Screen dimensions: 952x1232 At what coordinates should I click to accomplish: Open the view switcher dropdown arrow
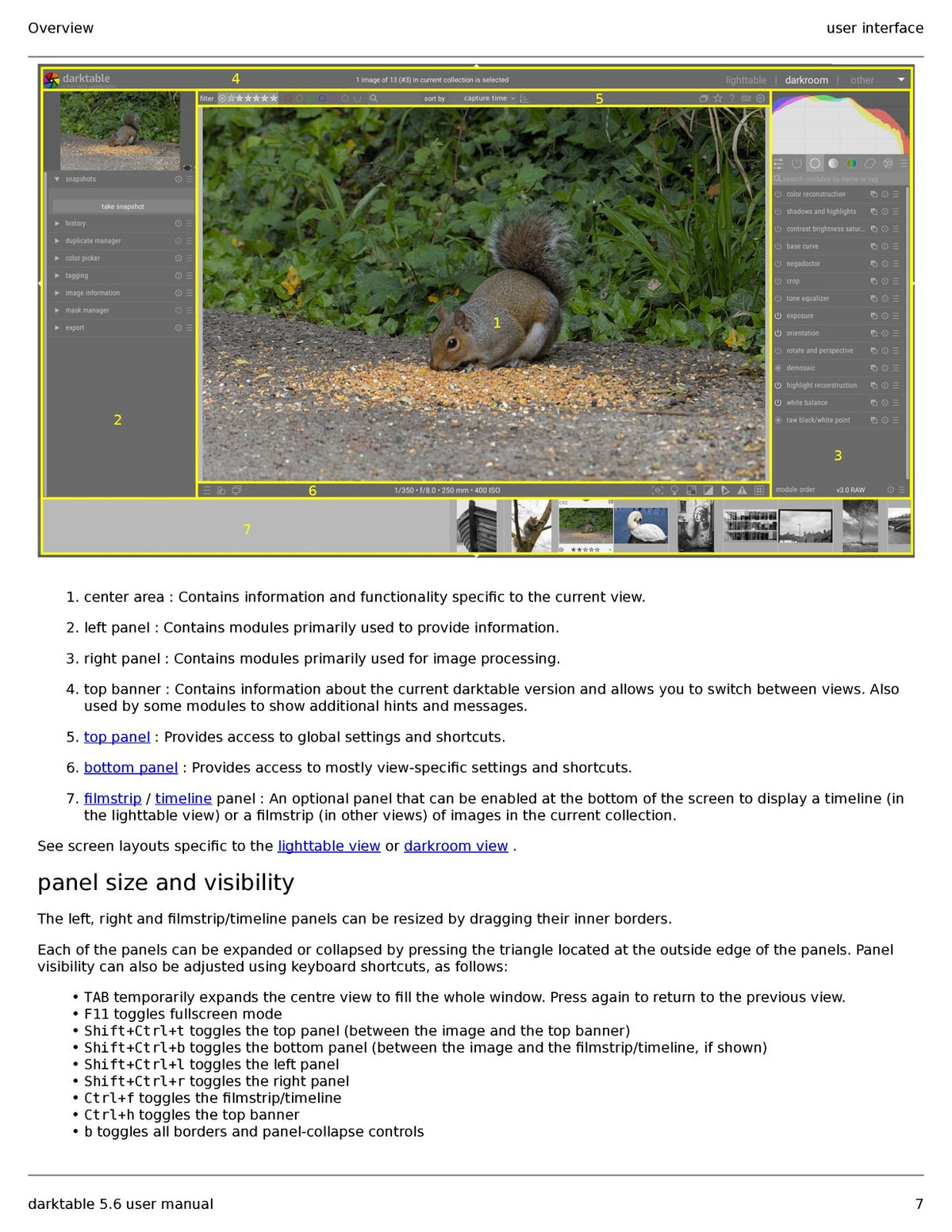click(901, 80)
